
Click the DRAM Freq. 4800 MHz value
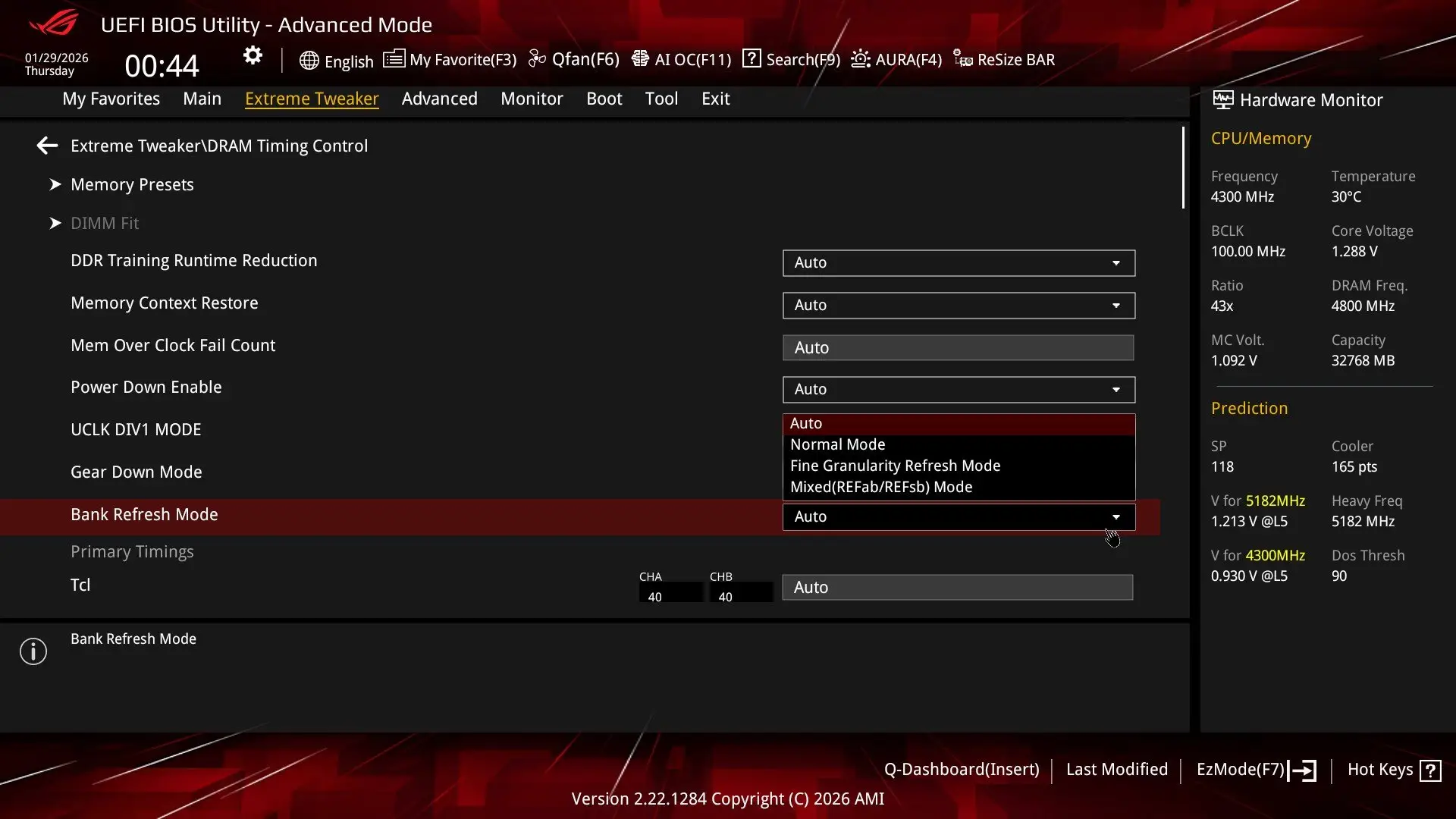(1363, 306)
